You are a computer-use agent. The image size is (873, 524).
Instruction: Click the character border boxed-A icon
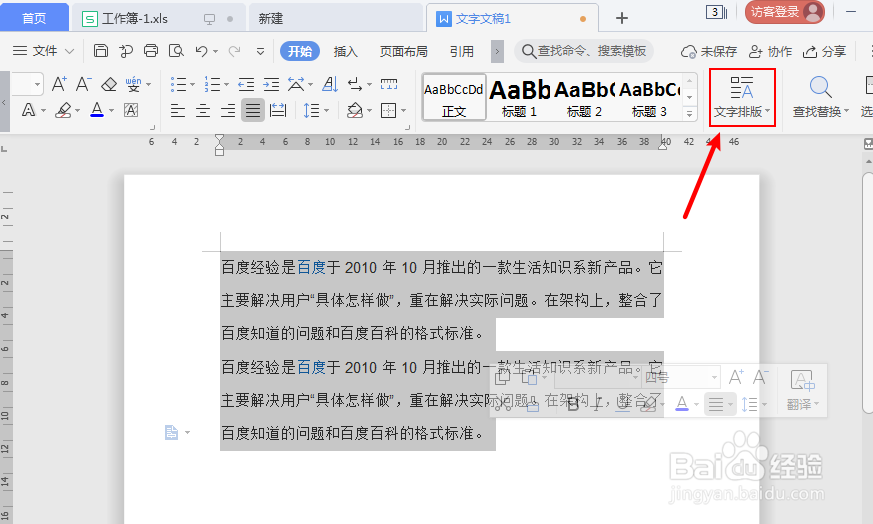coord(131,110)
